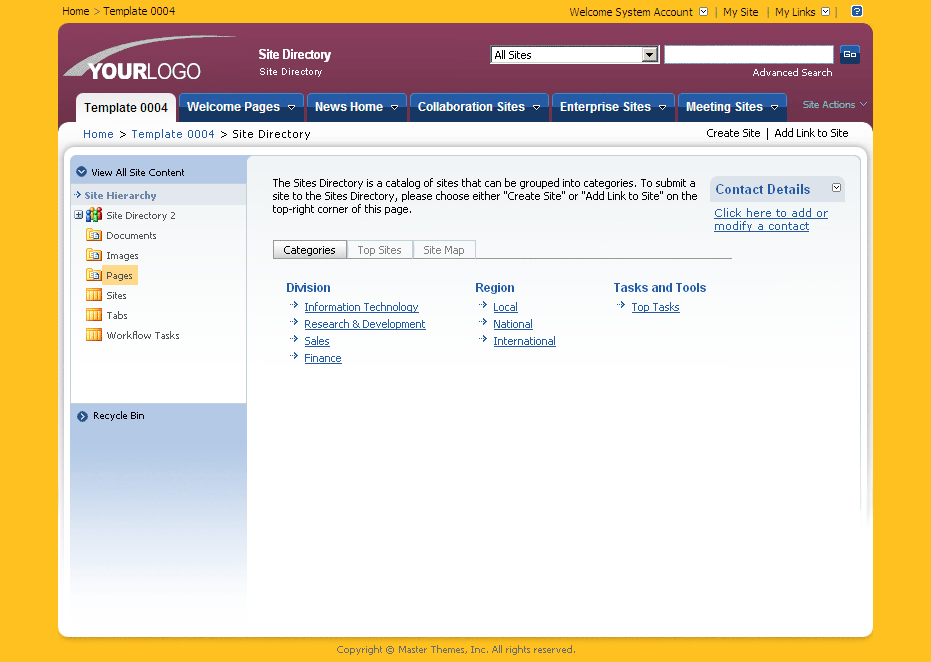
Task: Click the Site Directory 2 site icon
Action: (92, 214)
